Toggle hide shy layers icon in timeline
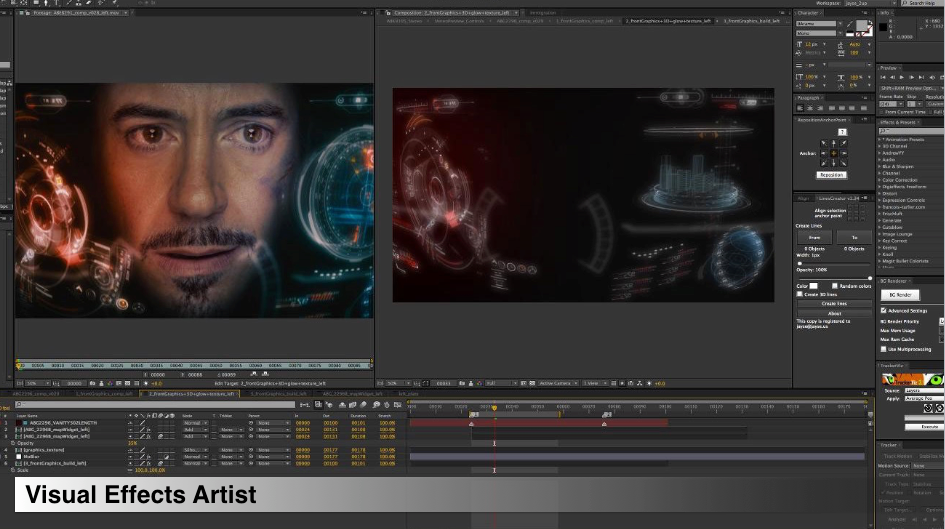 [x=342, y=405]
